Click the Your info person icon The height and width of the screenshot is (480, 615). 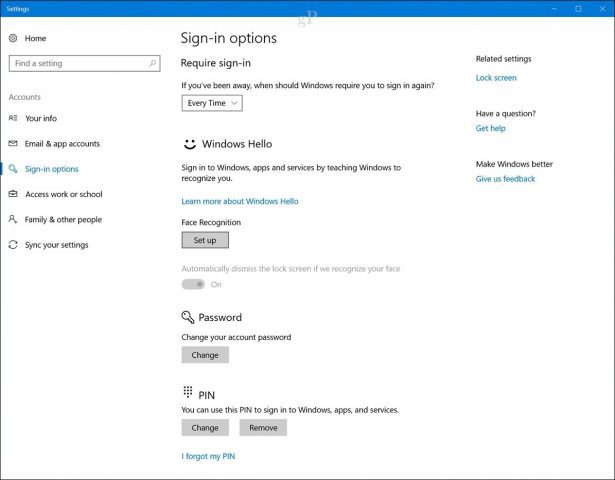(x=13, y=118)
